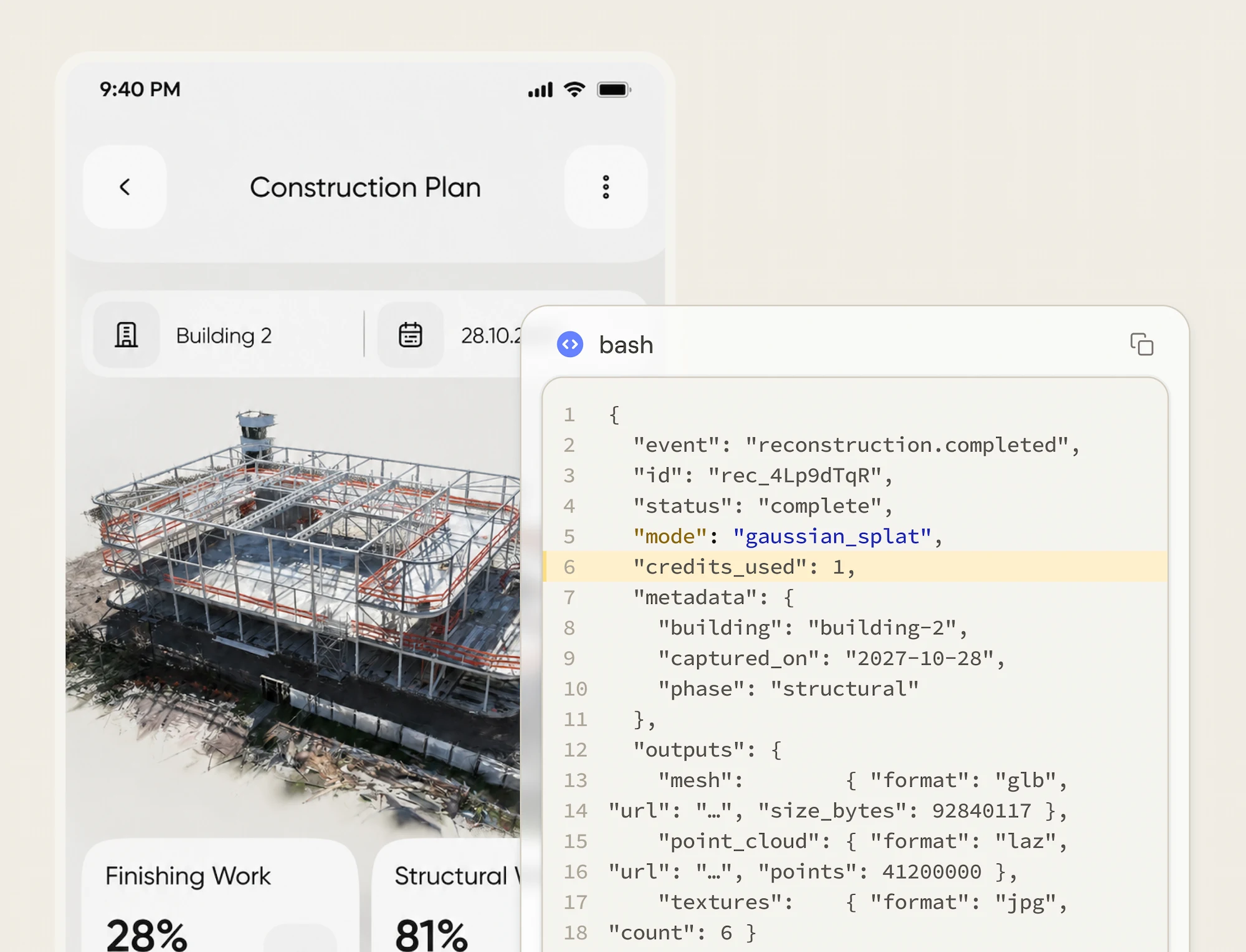
Task: Go back with the left chevron button
Action: [x=125, y=187]
